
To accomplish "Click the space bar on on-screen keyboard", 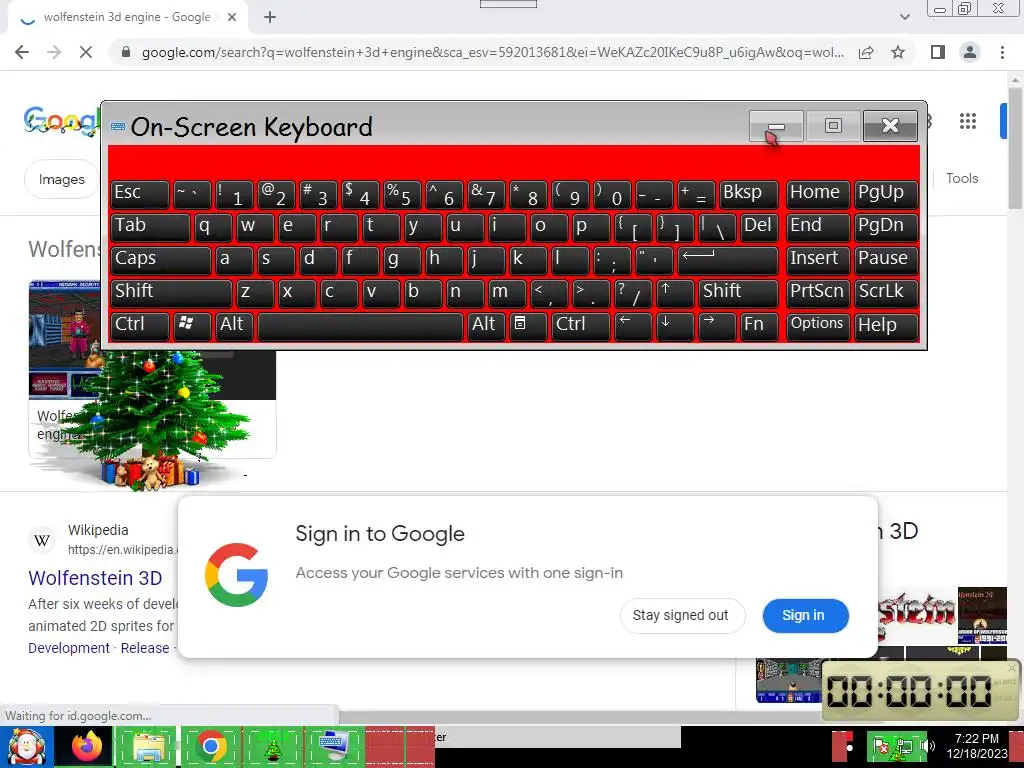I will (360, 325).
